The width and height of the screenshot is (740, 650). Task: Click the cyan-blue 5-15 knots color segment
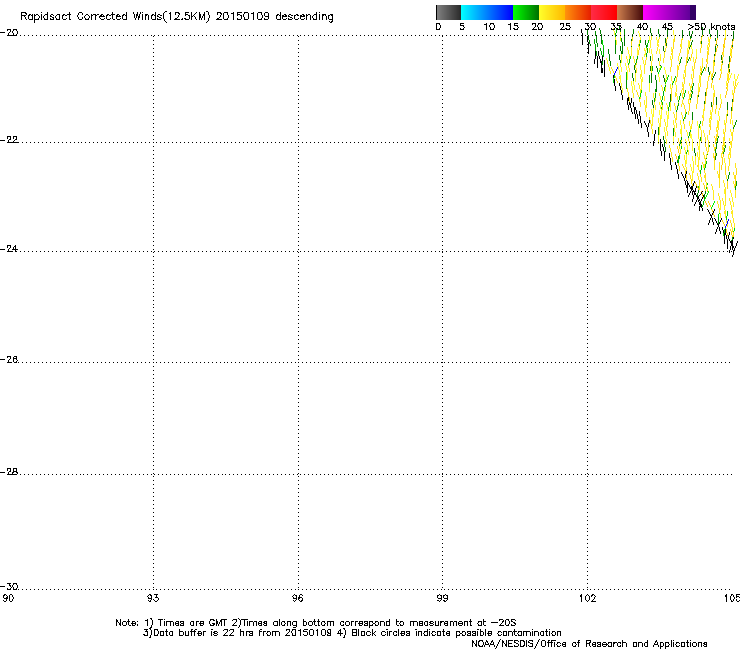[487, 12]
